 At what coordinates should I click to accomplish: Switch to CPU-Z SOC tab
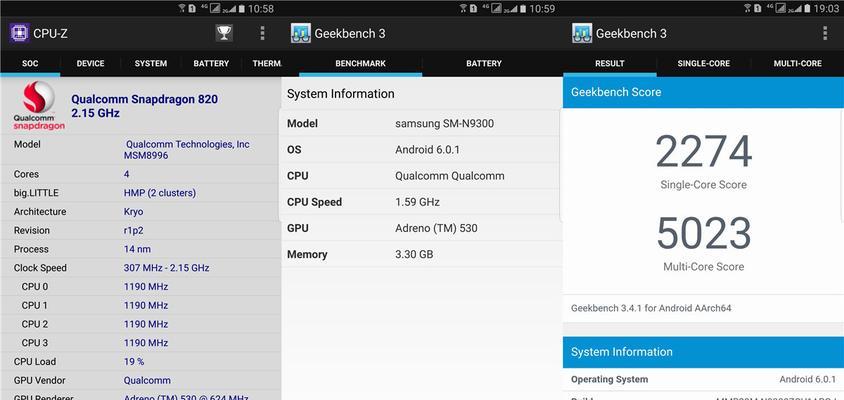[x=30, y=64]
